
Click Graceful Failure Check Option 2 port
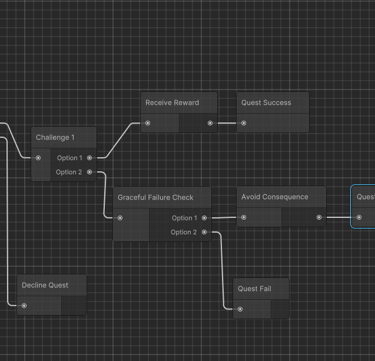coord(204,232)
